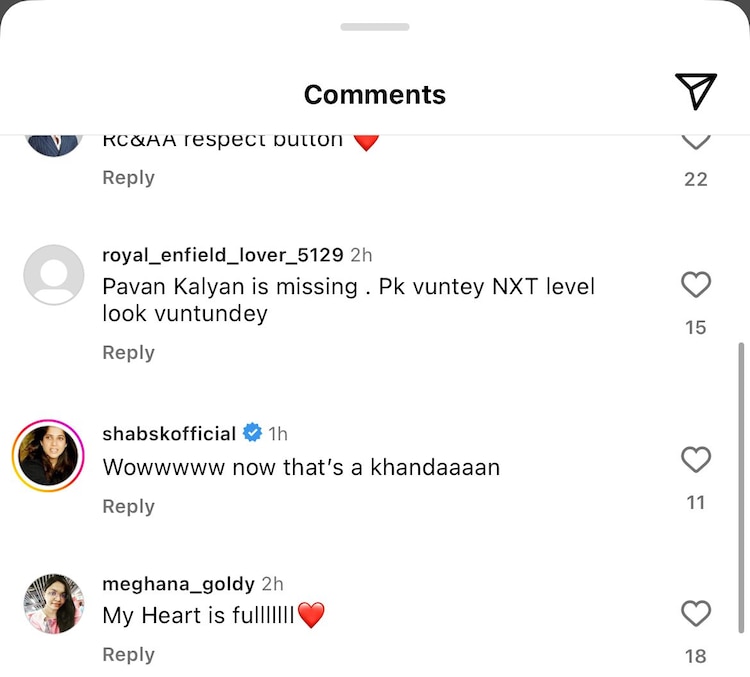Open the shabskofficial username link
This screenshot has height=677, width=750.
[169, 434]
